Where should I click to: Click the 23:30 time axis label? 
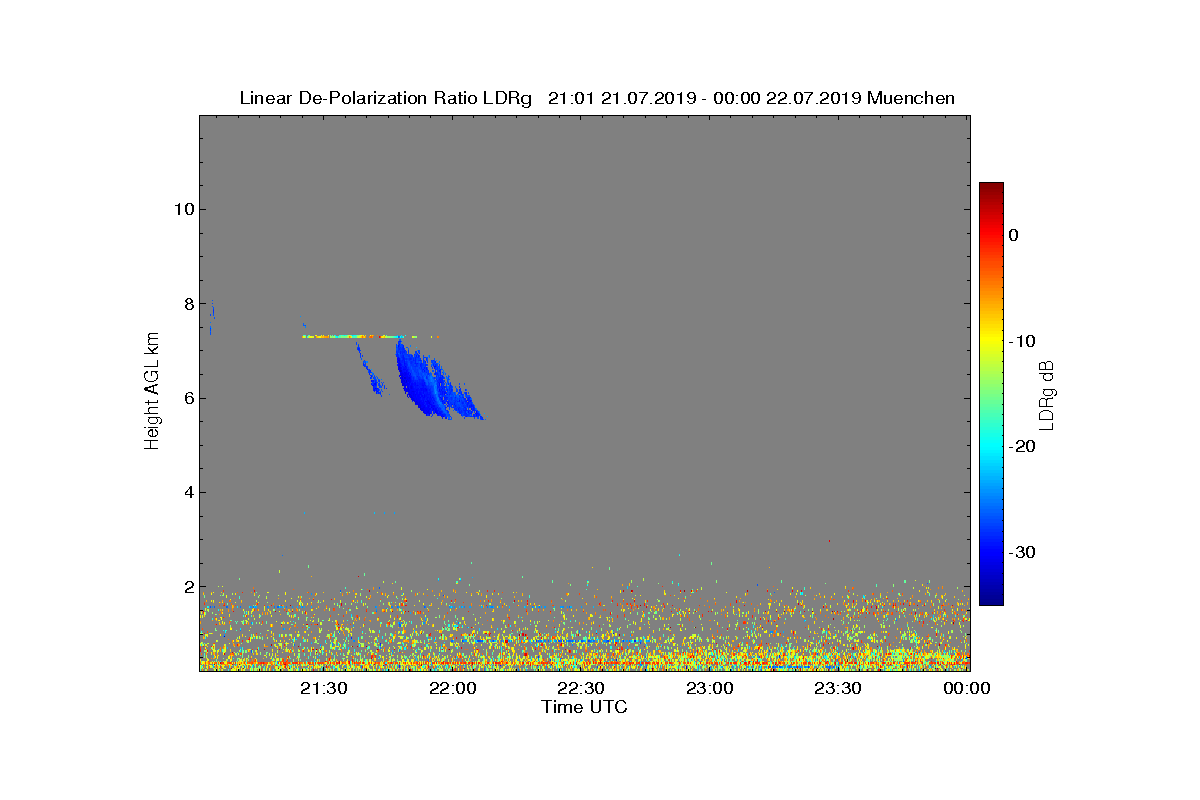pos(838,689)
